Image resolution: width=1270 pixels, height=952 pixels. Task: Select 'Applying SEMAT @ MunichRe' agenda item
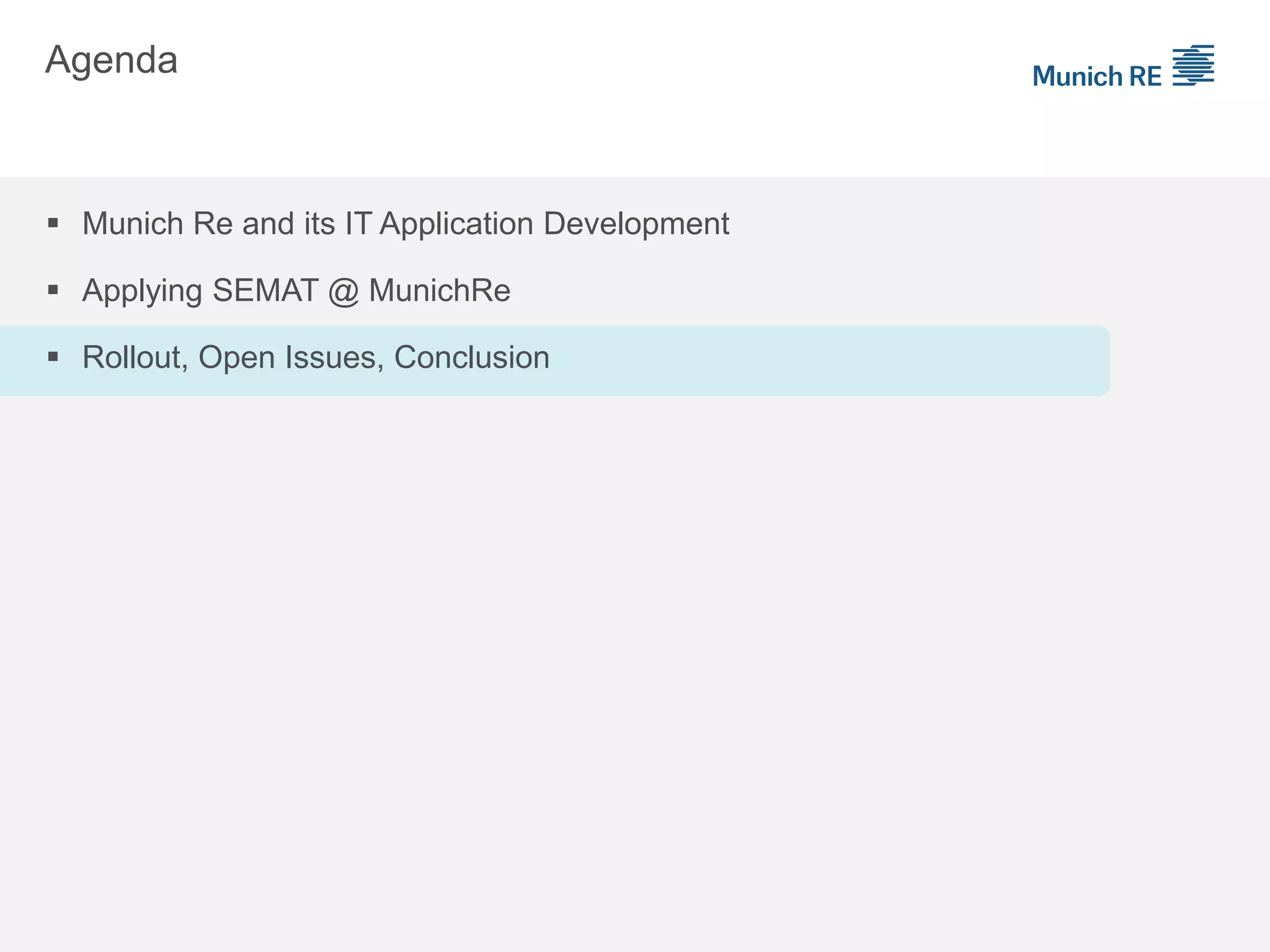click(296, 291)
